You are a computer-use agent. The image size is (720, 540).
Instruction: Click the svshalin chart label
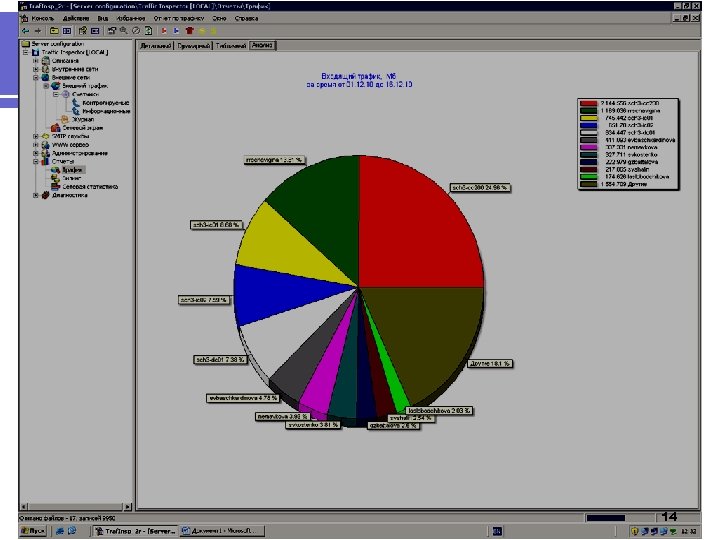[x=411, y=418]
